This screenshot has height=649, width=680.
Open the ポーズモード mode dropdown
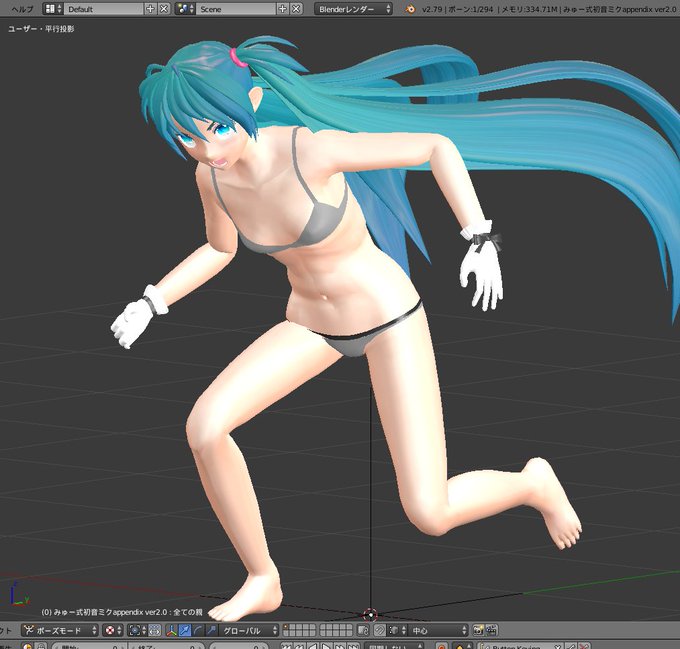click(60, 630)
